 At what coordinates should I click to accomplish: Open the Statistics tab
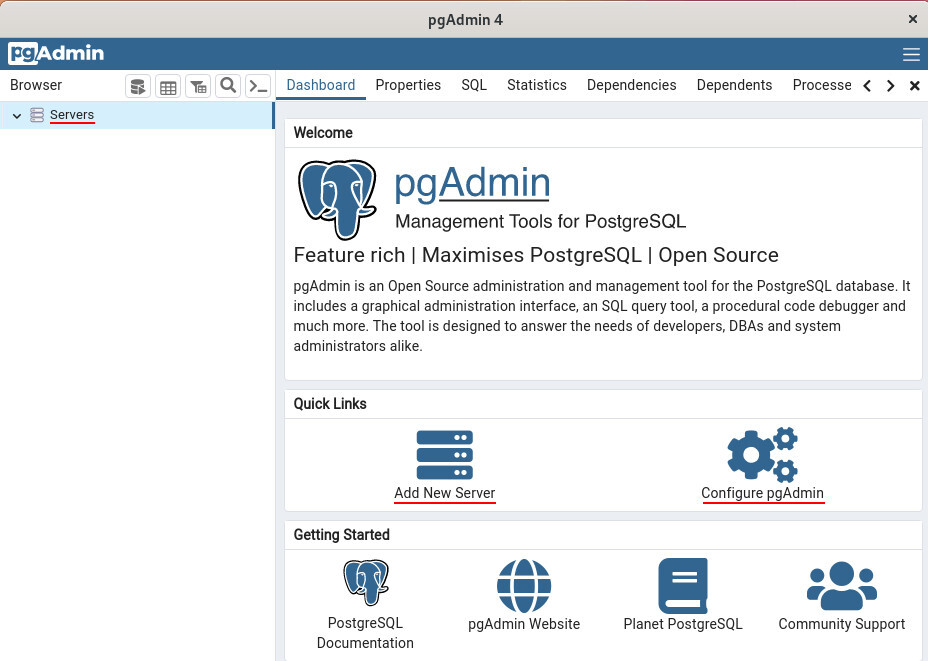pyautogui.click(x=537, y=85)
